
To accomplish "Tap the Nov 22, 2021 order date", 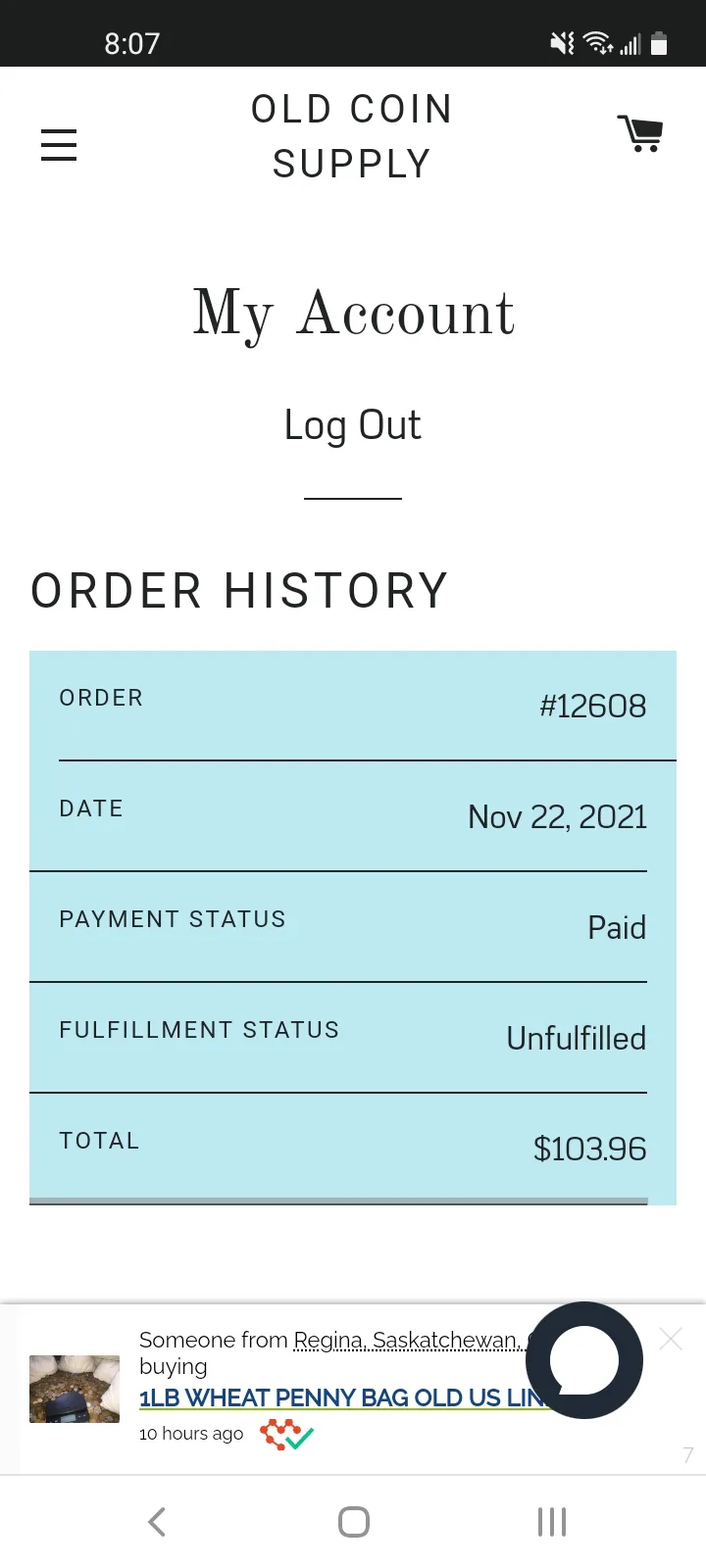I will [557, 816].
